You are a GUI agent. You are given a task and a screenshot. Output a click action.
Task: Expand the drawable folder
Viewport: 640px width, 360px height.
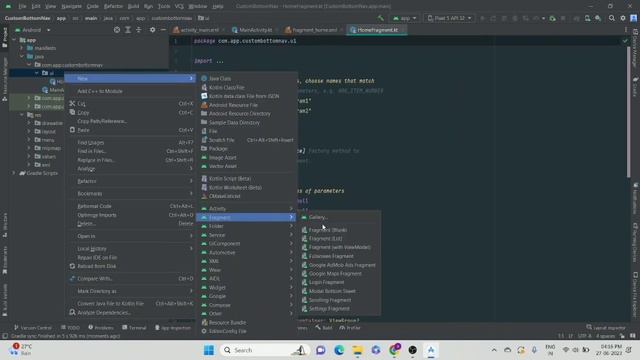(29, 123)
